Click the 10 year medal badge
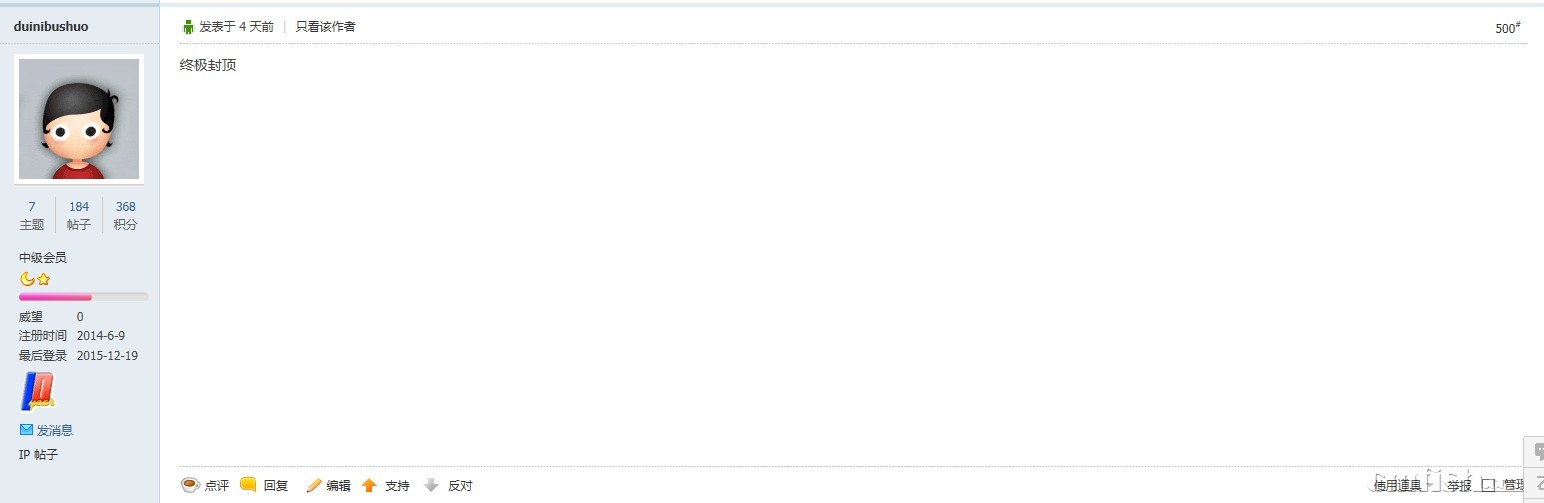Viewport: 1544px width, 503px height. click(38, 391)
